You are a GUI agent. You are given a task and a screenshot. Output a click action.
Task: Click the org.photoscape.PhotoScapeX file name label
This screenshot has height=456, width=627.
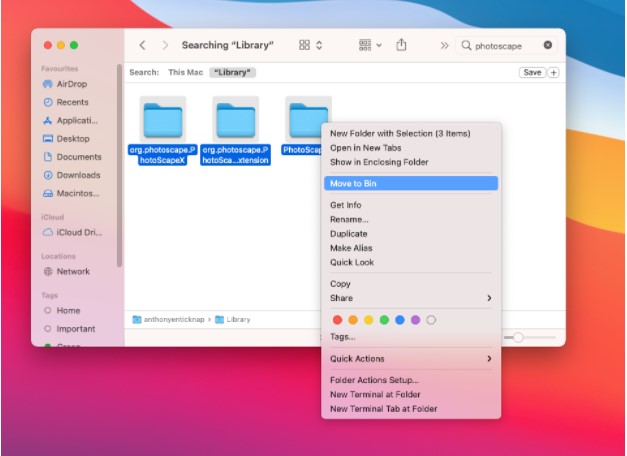pos(163,155)
